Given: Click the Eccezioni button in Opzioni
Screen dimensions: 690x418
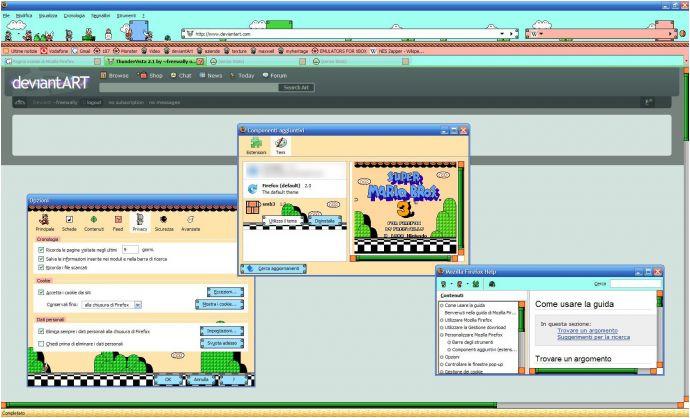Looking at the screenshot, I should [x=225, y=292].
